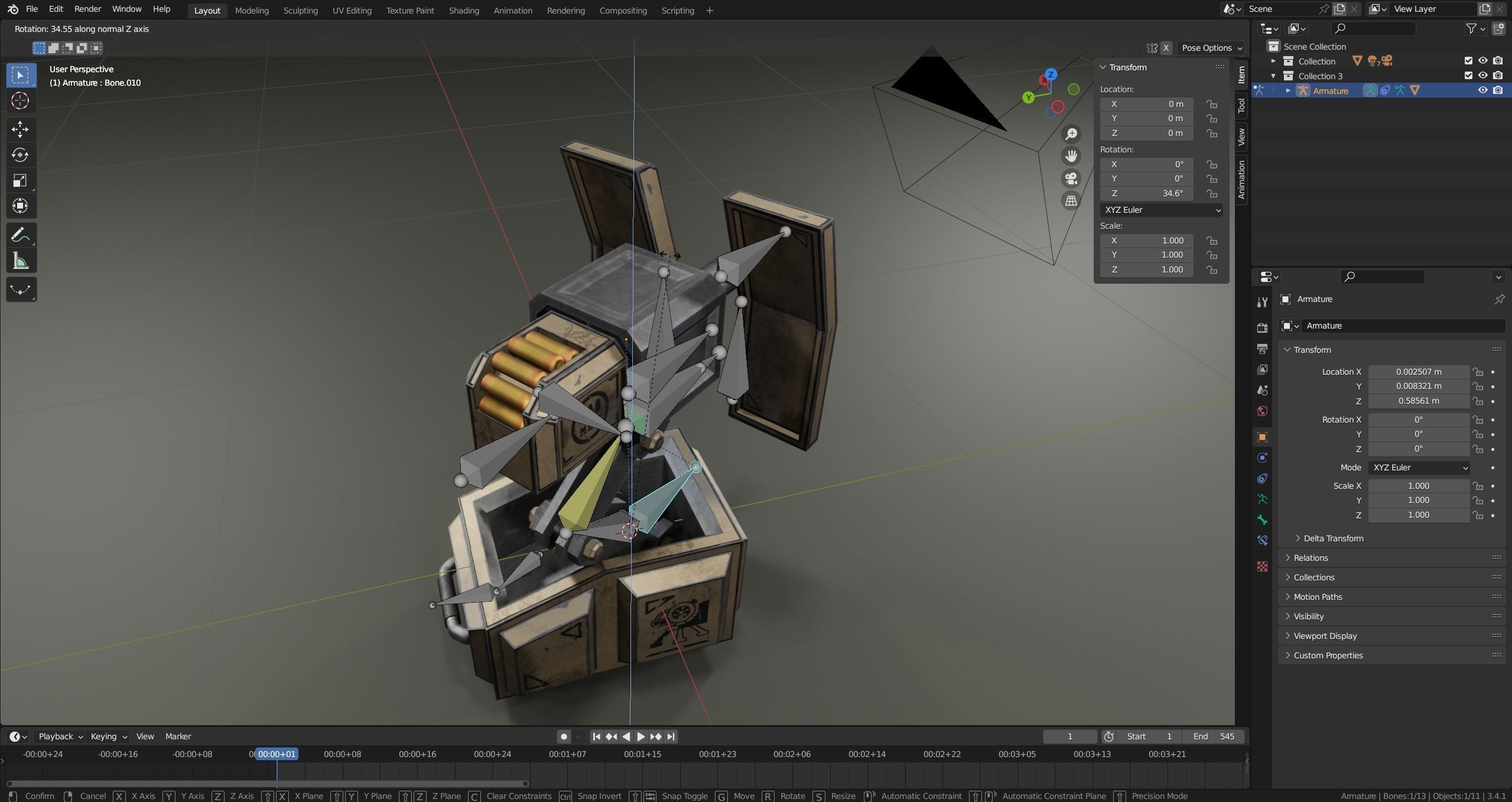Uncheck Collection exclude-from-view-layer checkbox

pyautogui.click(x=1468, y=61)
